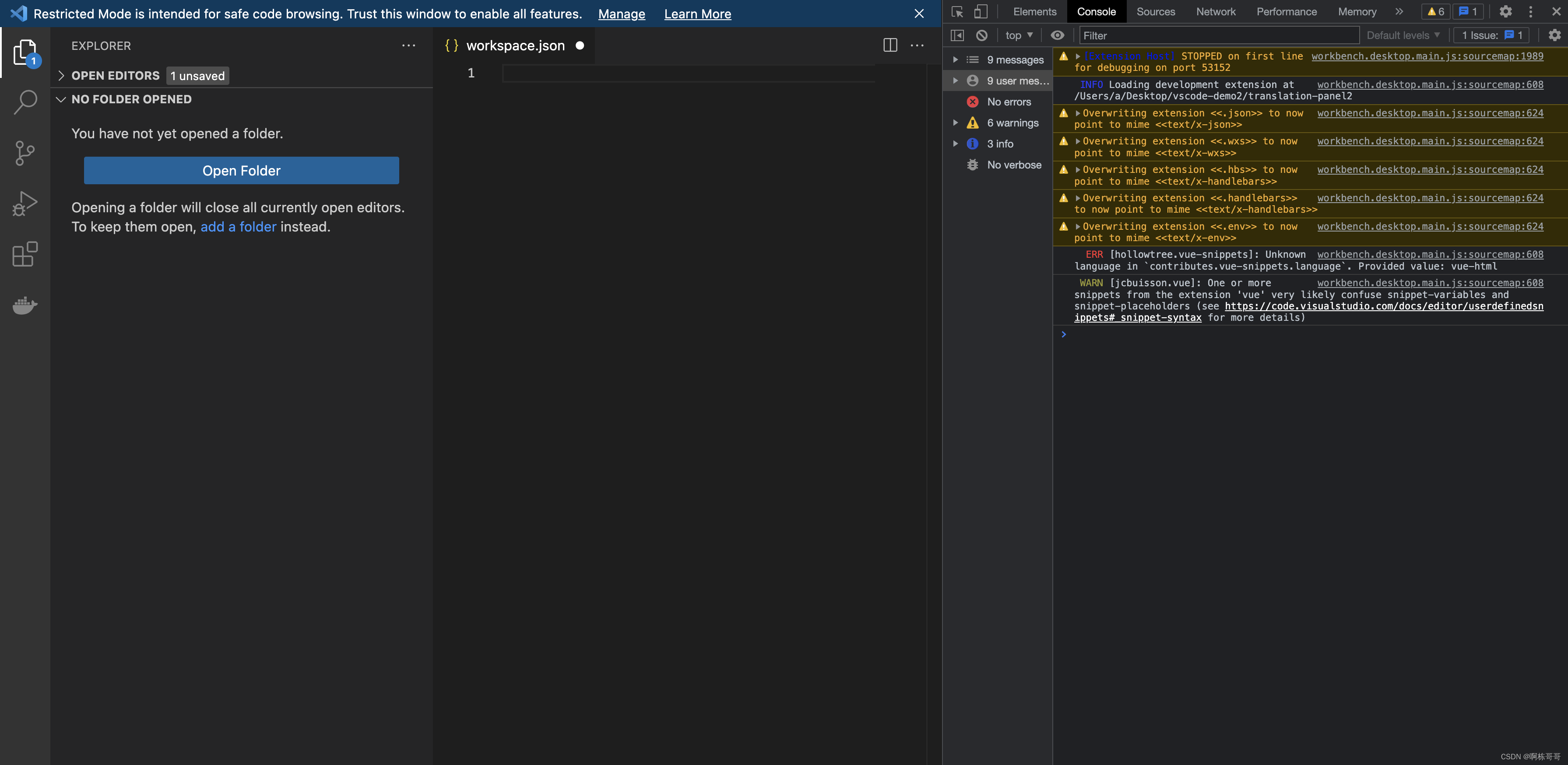
Task: Switch to the Elements tab
Action: point(1034,11)
